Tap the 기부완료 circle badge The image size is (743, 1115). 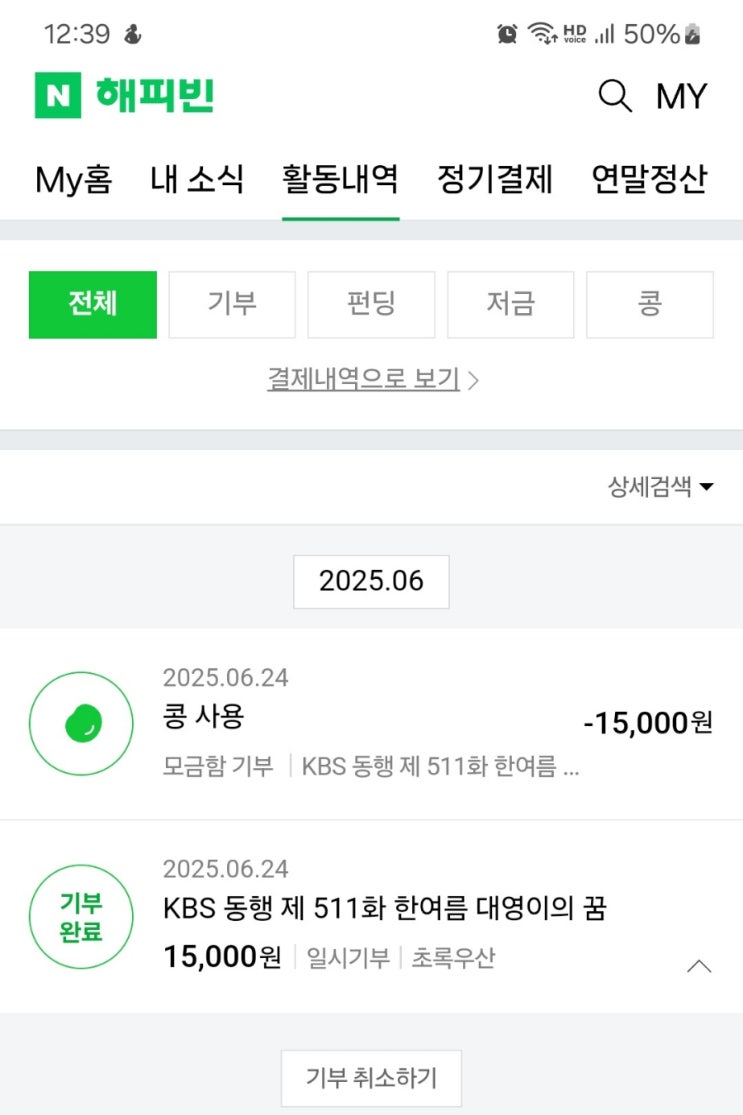point(81,917)
